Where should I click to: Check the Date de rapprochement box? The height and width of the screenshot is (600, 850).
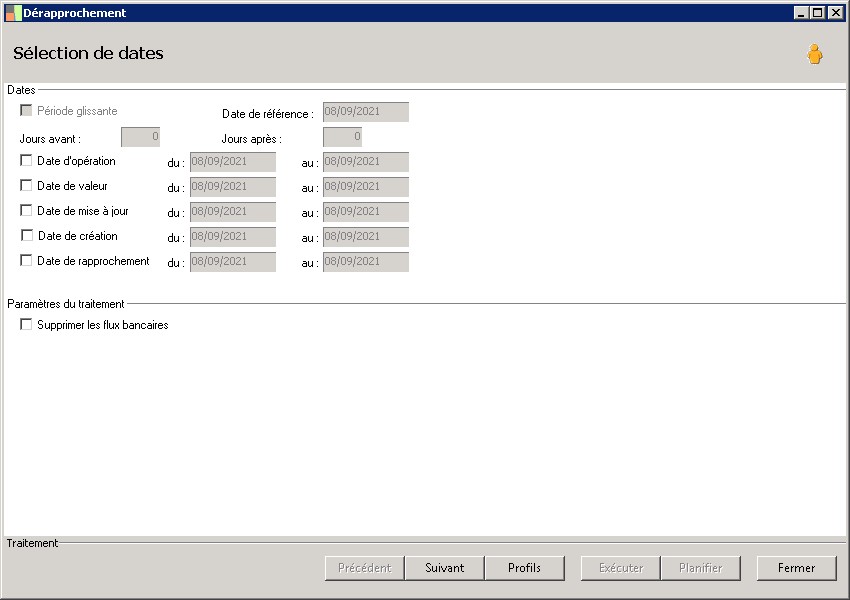[25, 260]
